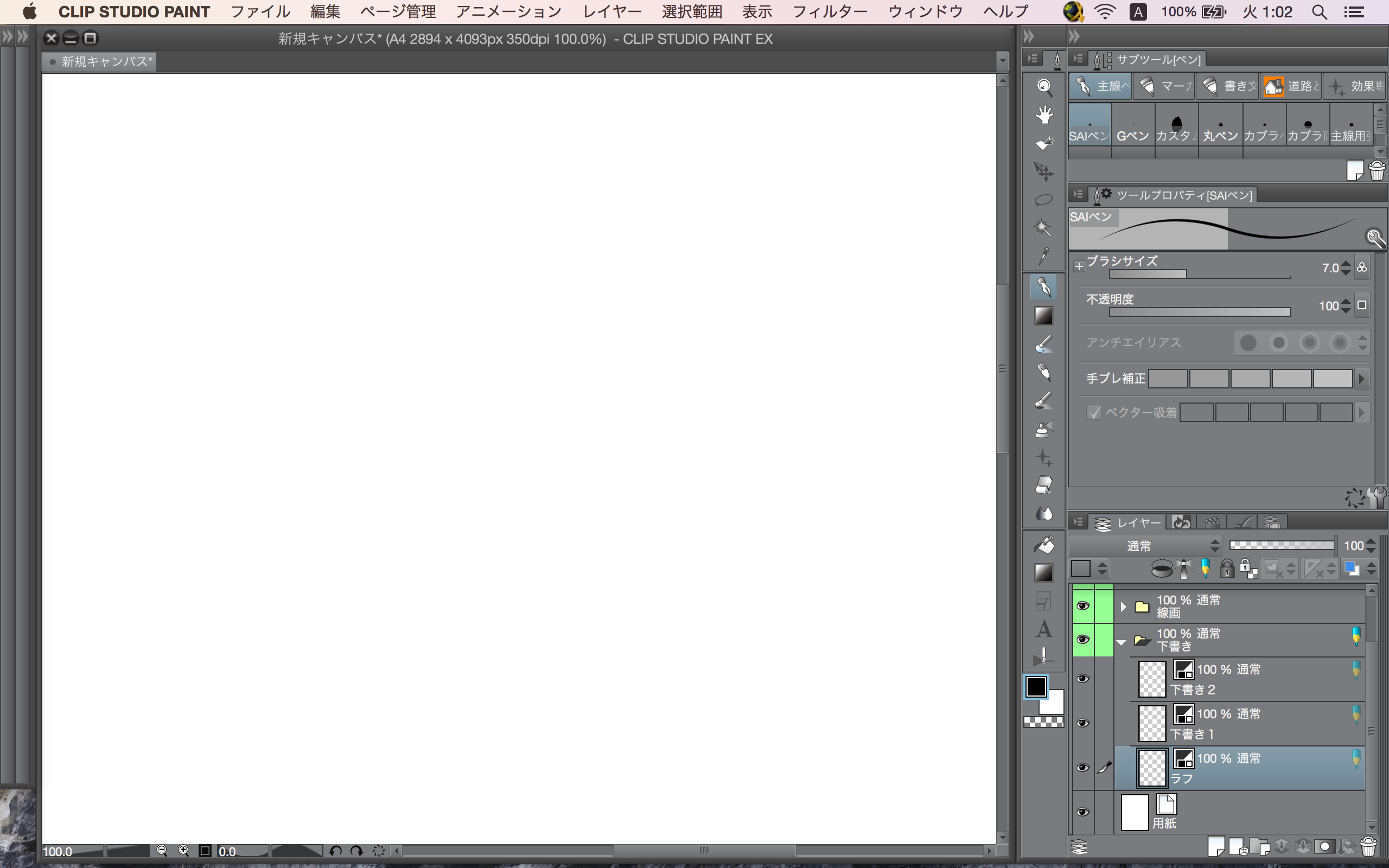This screenshot has width=1389, height=868.
Task: Select the Zoom magnifier tool
Action: click(x=1043, y=87)
